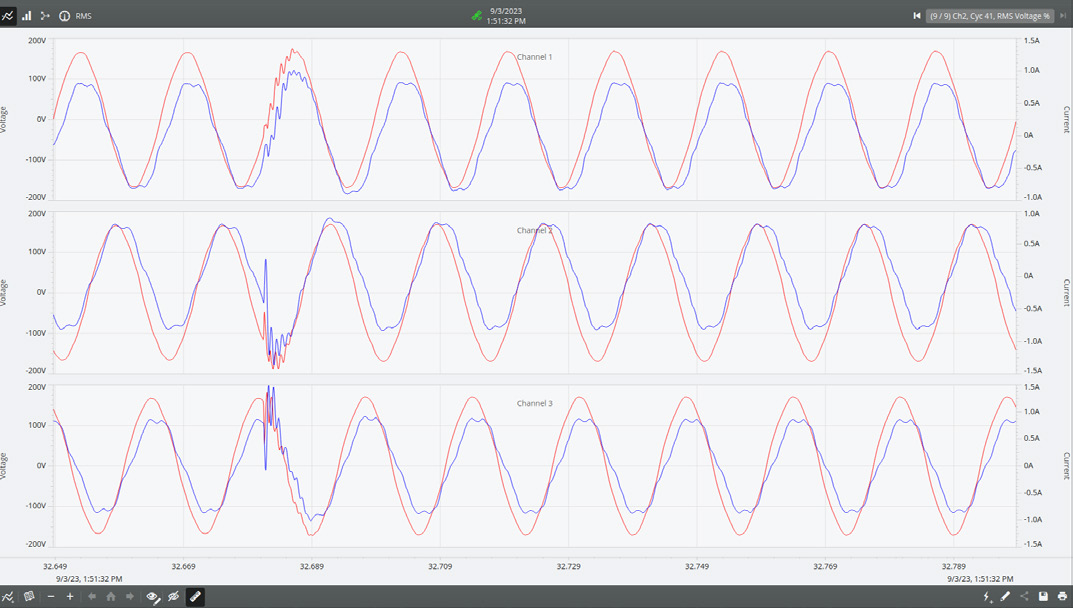Toggle annotations with the eye-pencil icon
This screenshot has width=1073, height=608.
point(151,597)
